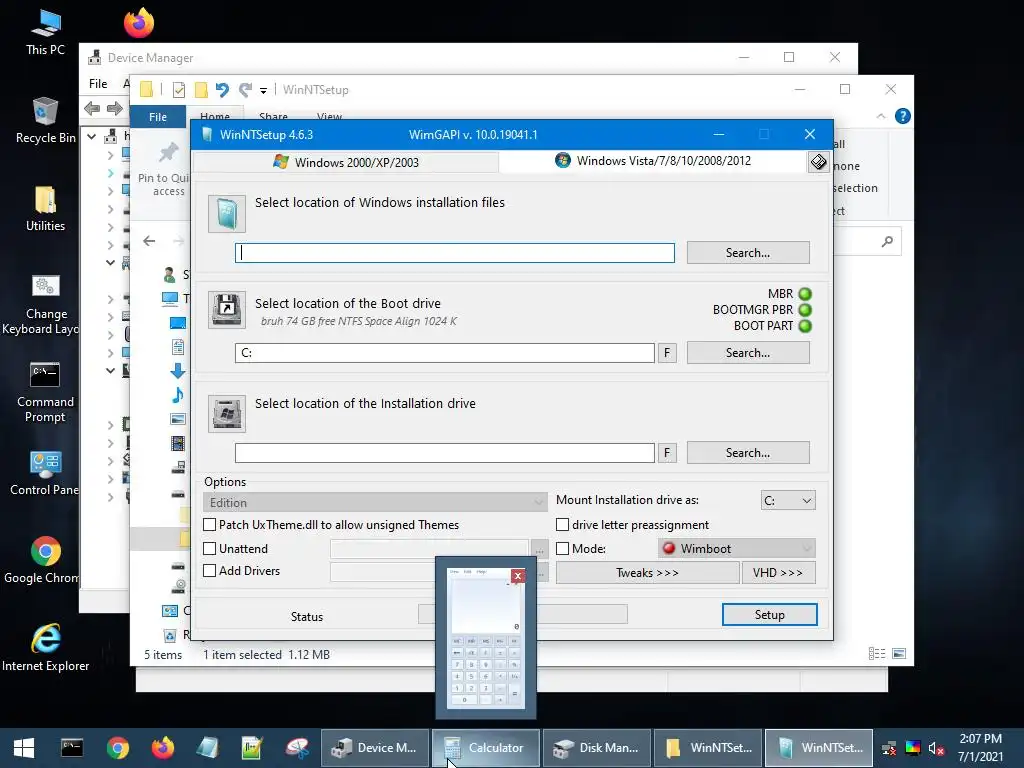1024x768 pixels.
Task: Collapse the Device Manager root node
Action: click(92, 136)
